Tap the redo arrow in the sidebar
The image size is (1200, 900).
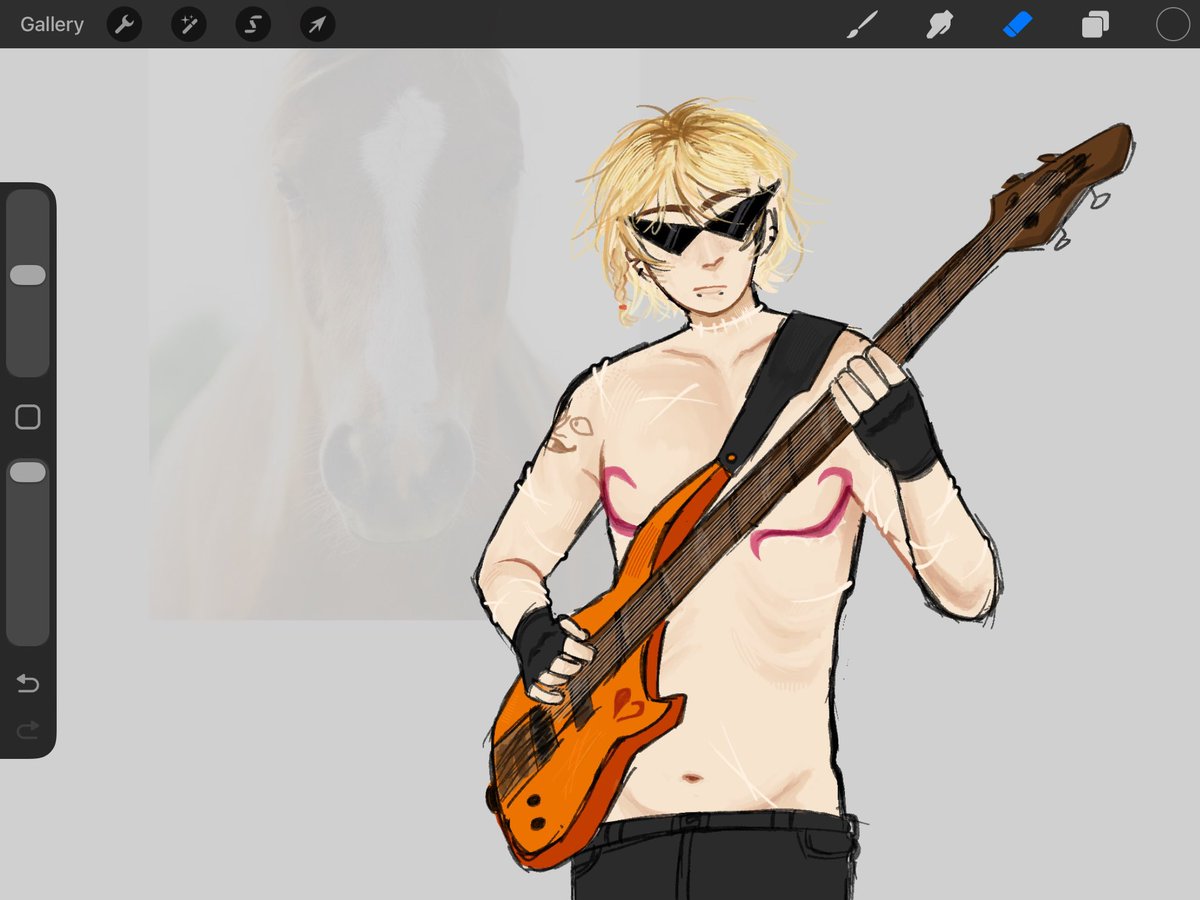(x=28, y=729)
